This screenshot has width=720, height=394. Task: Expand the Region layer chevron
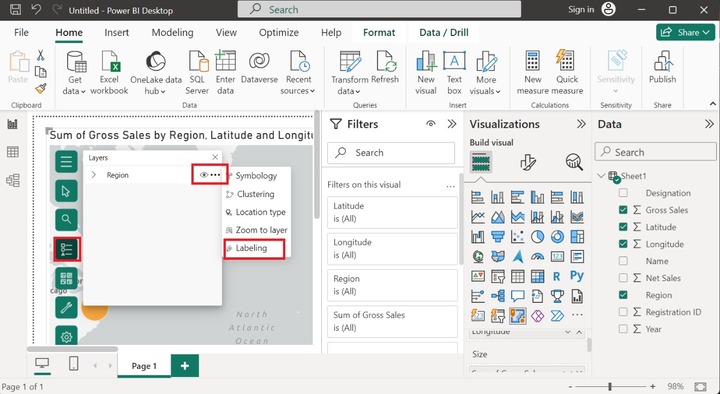[94, 175]
